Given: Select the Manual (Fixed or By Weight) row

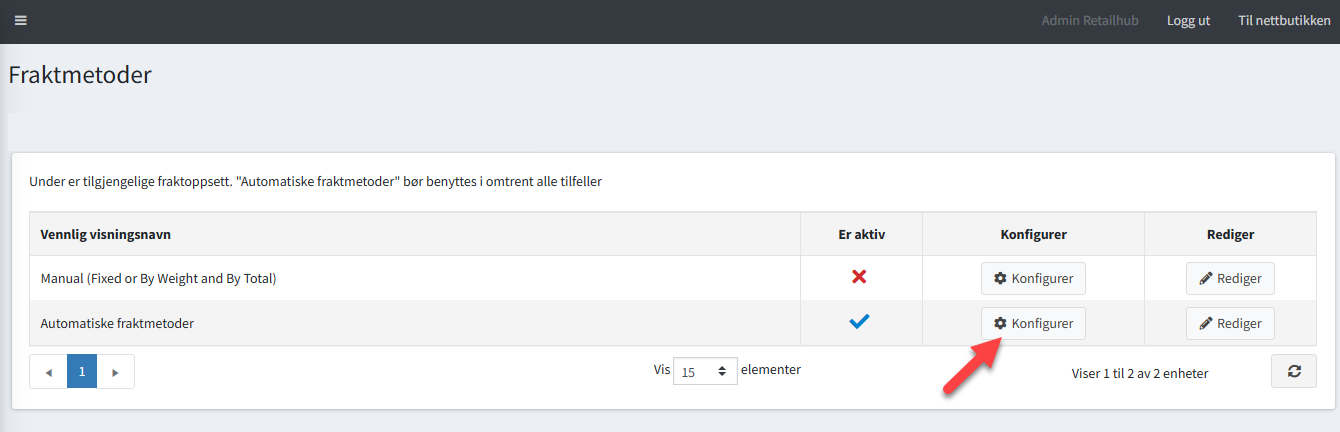Looking at the screenshot, I should pos(158,278).
